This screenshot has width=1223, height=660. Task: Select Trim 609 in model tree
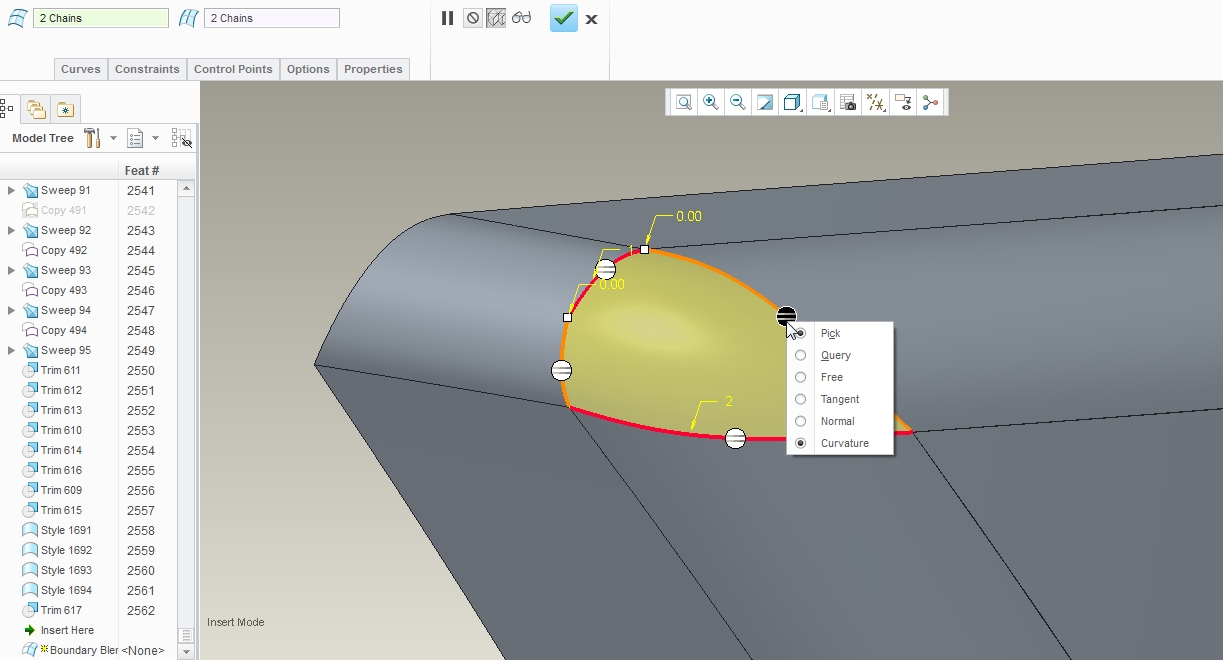(x=61, y=490)
